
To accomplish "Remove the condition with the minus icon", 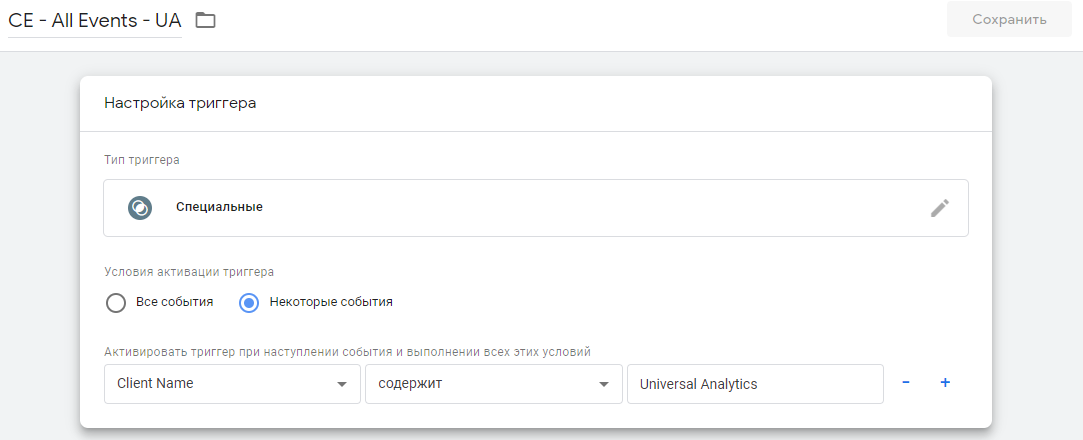I will tap(905, 383).
